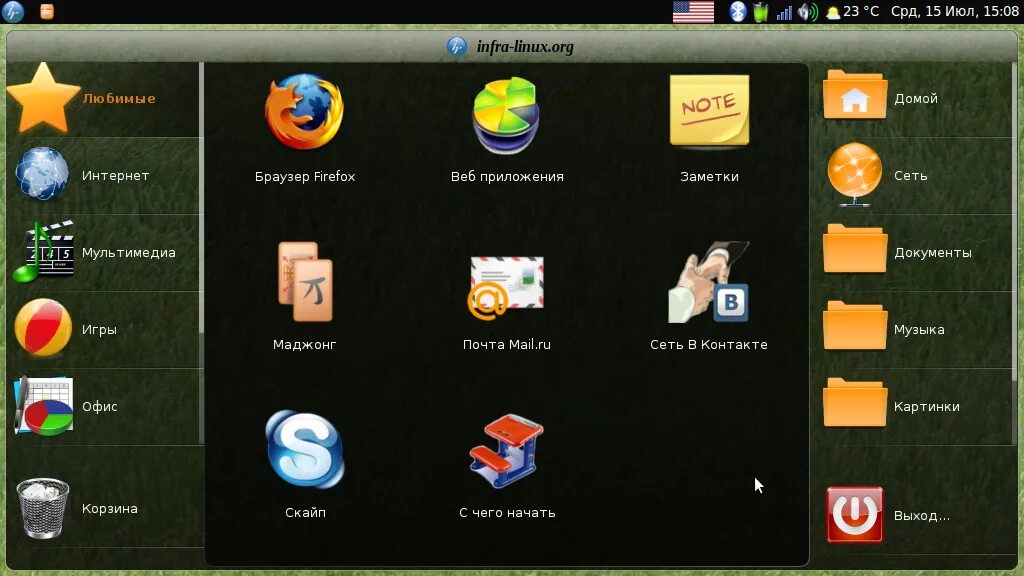Viewport: 1024px width, 576px height.
Task: Check the battery status icon
Action: click(760, 12)
